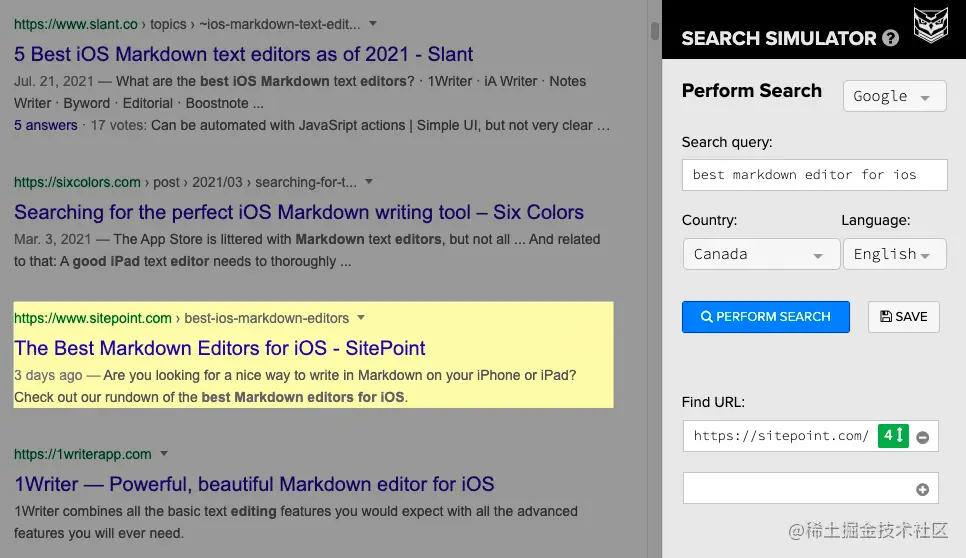Click the https://www.sitepoint.com breadcrumb URL
Screen dimensions: 966x558
[x=92, y=318]
